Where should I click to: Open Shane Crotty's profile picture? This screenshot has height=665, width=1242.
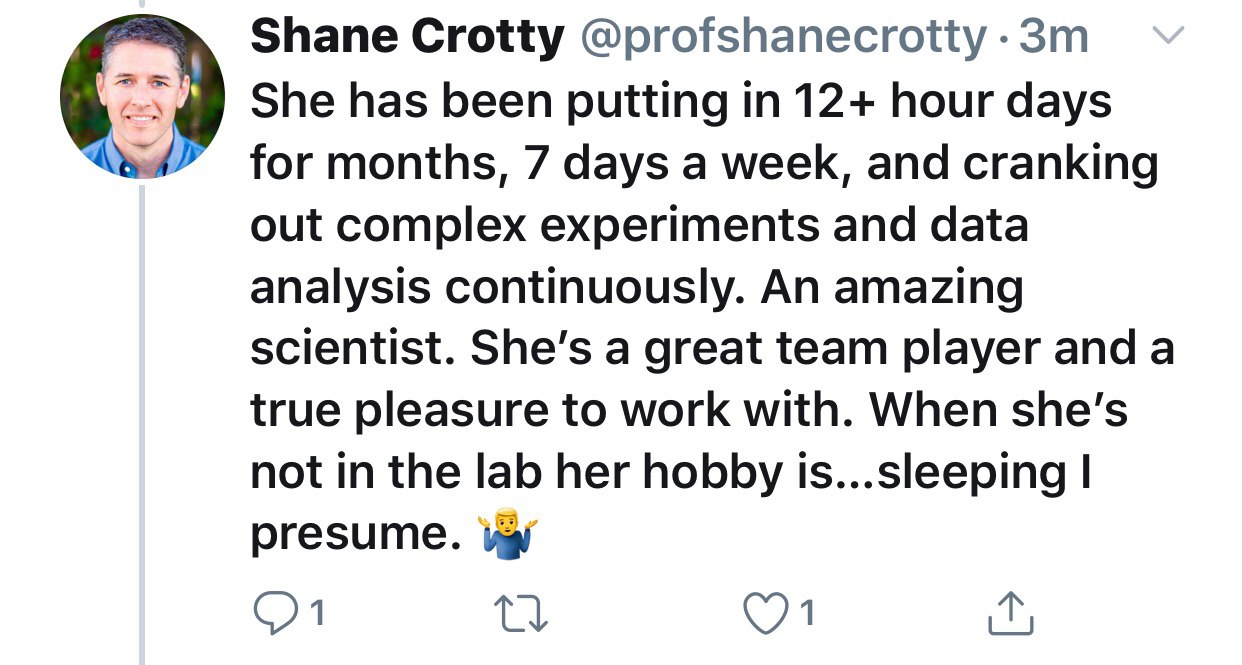(x=143, y=96)
